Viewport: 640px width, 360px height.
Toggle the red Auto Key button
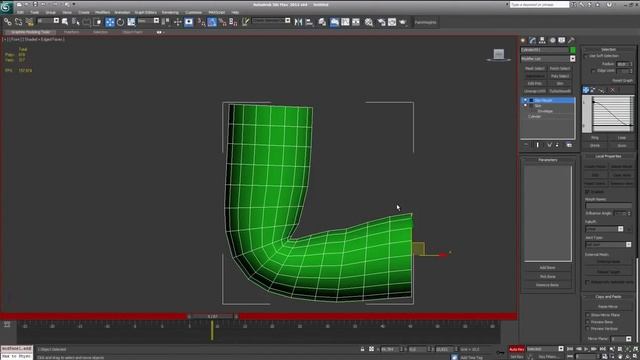click(516, 349)
